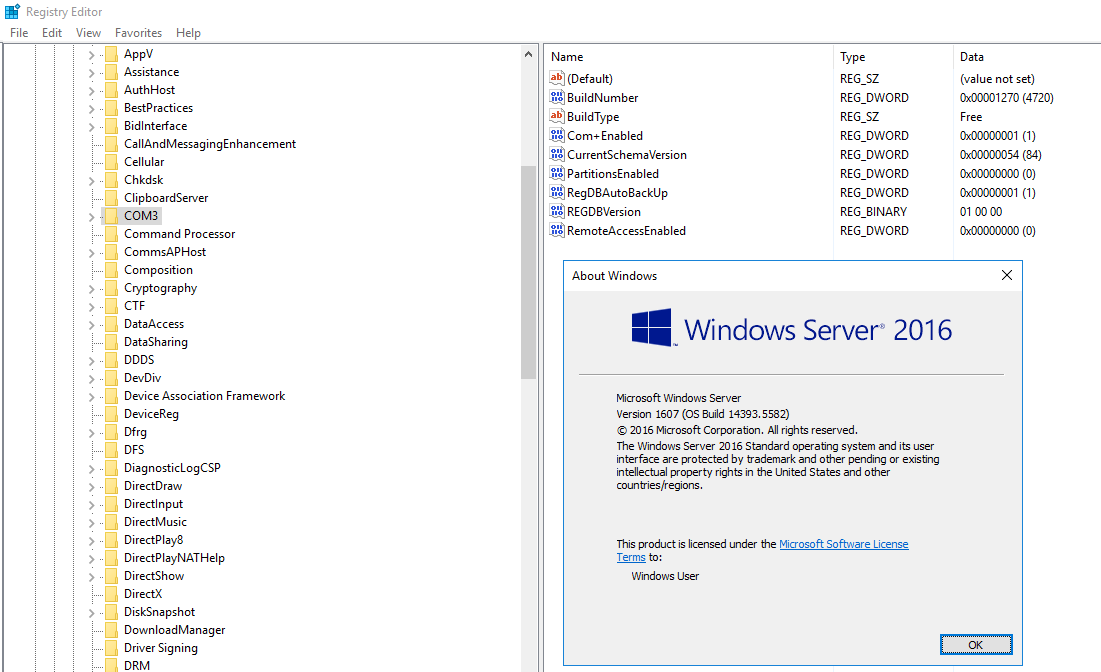Click the DataSharing folder icon
This screenshot has height=672, width=1101.
(111, 342)
